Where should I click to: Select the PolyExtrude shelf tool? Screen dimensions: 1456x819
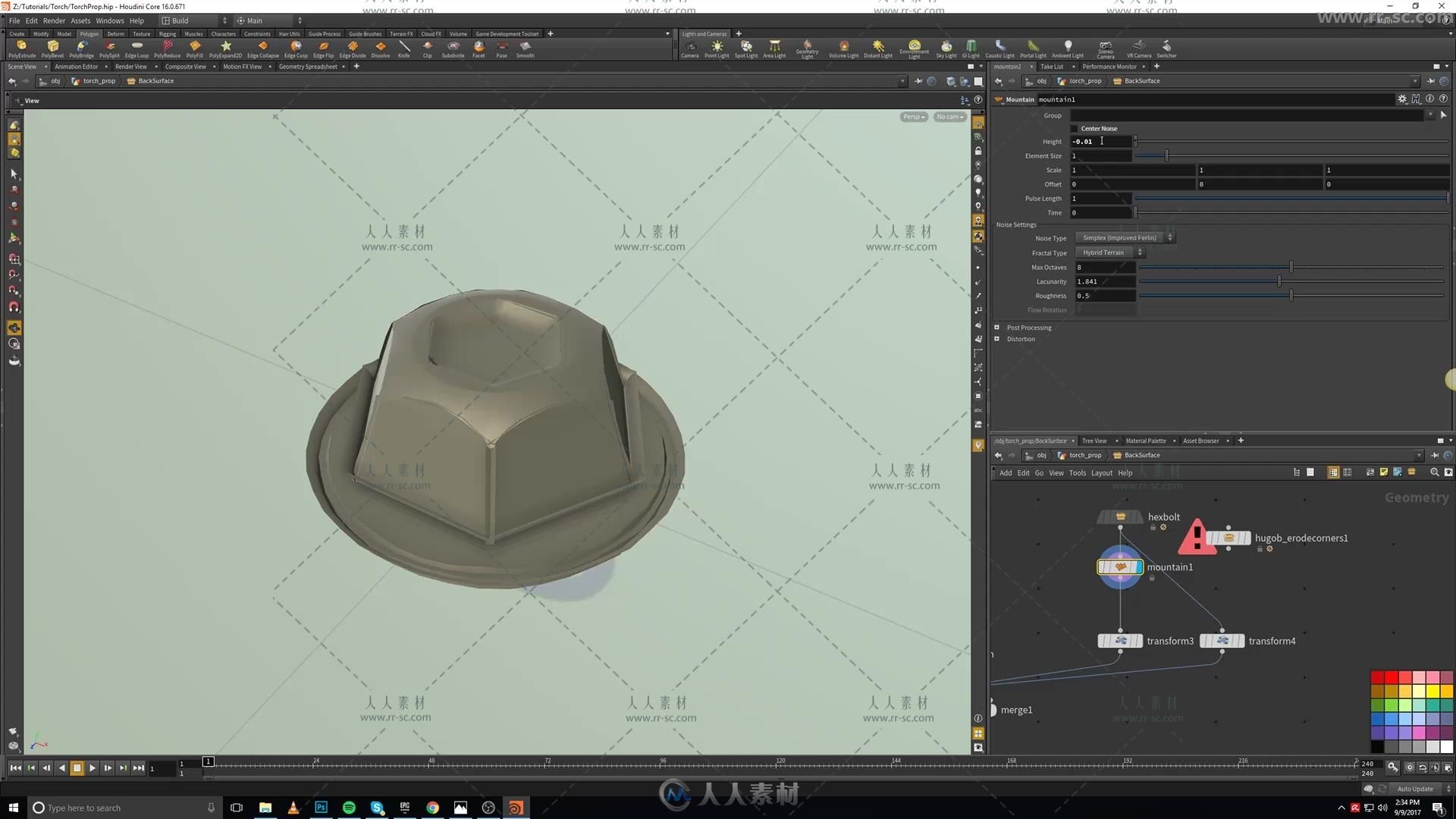tap(22, 49)
